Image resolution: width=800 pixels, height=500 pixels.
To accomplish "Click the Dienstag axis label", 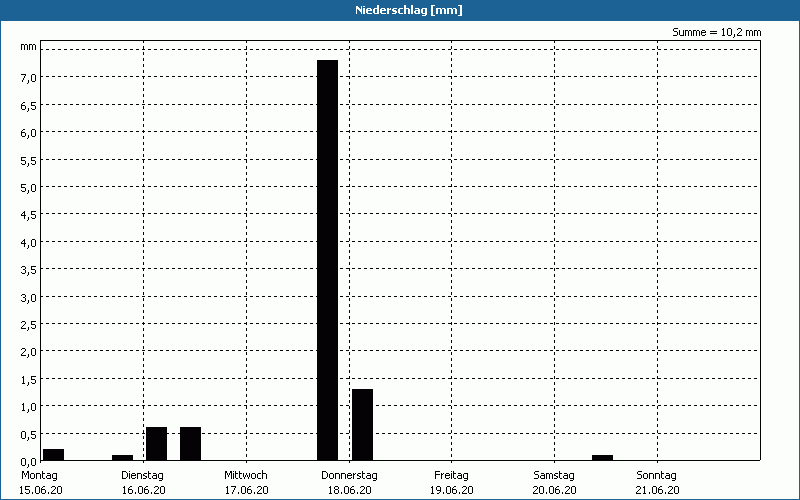I will click(x=142, y=476).
